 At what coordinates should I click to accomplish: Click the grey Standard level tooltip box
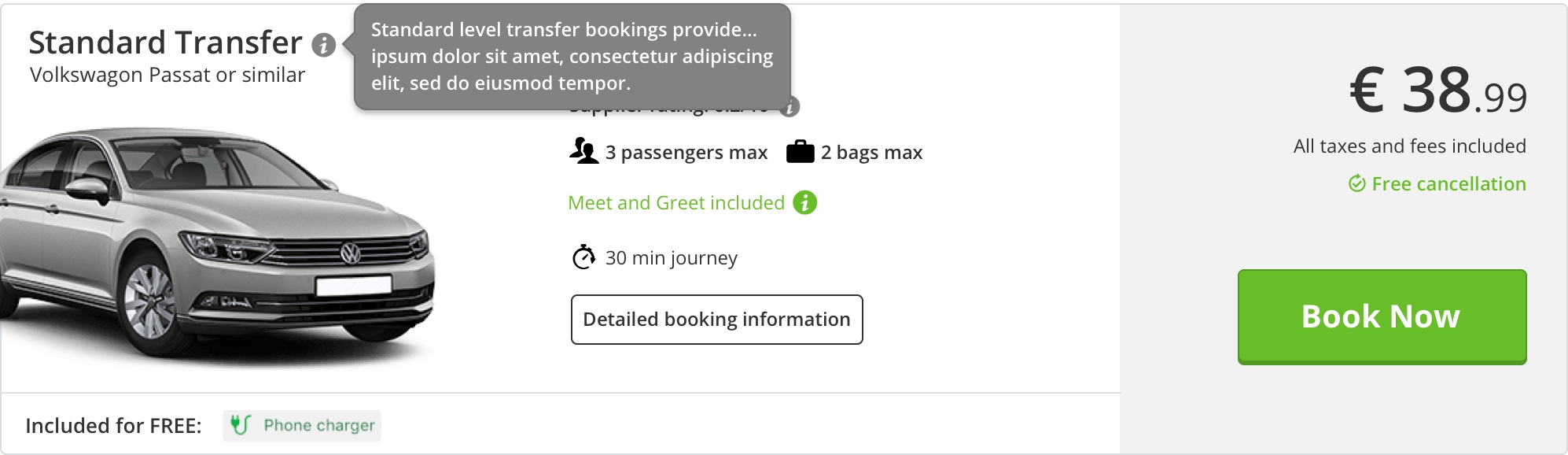[x=572, y=57]
